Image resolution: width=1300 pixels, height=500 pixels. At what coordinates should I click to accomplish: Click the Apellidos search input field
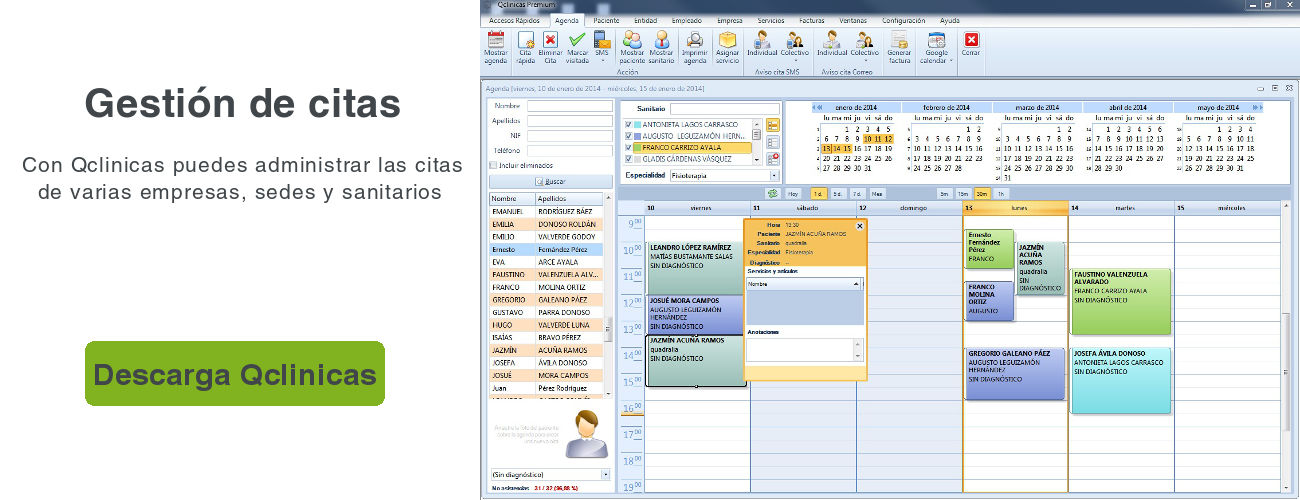coord(568,120)
